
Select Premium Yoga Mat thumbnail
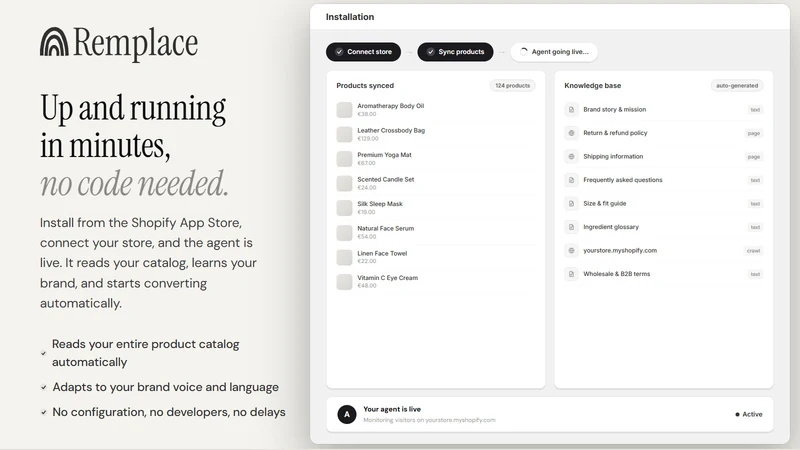(344, 159)
